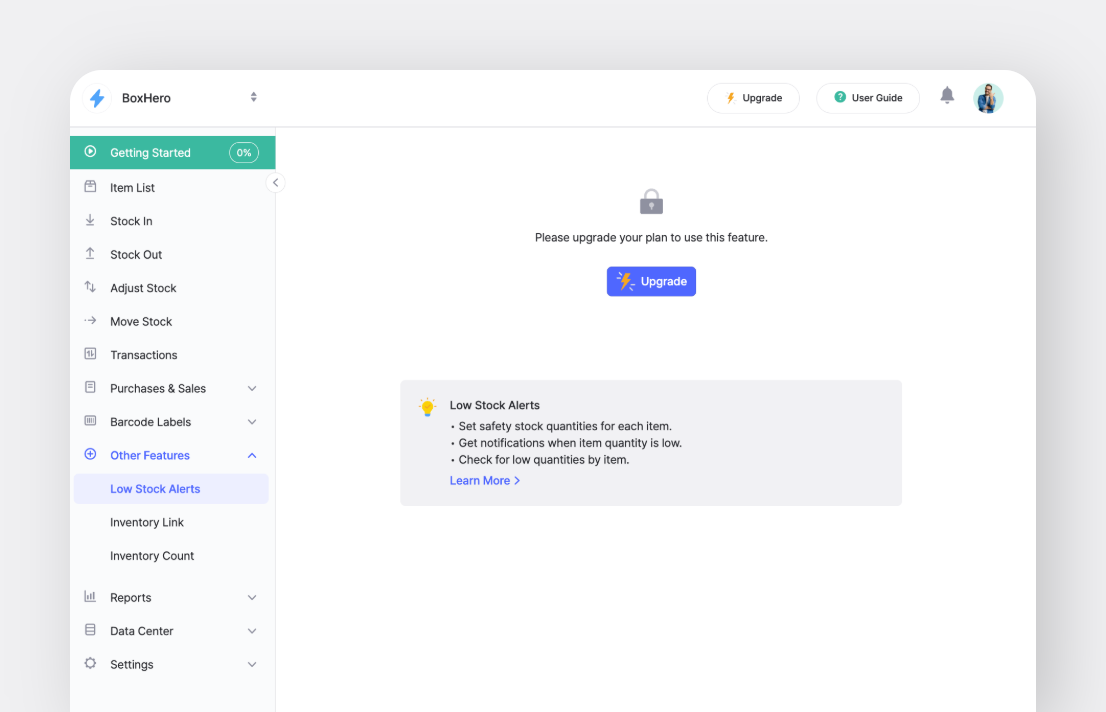Open the Learn More link
This screenshot has height=712, width=1106.
pyautogui.click(x=484, y=480)
